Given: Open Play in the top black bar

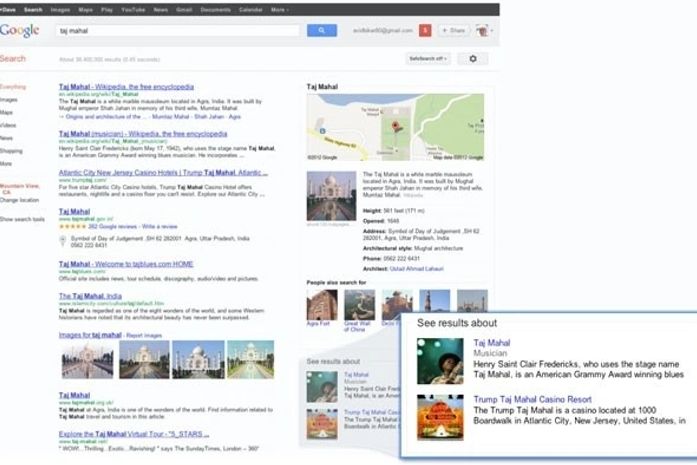Looking at the screenshot, I should [107, 9].
